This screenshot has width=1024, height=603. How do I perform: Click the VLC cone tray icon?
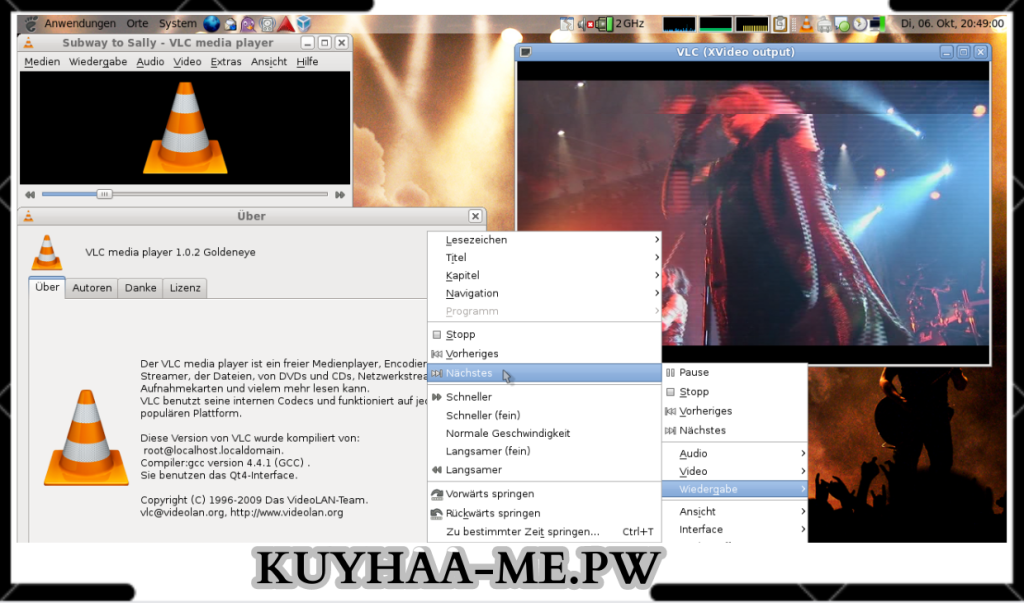[807, 24]
